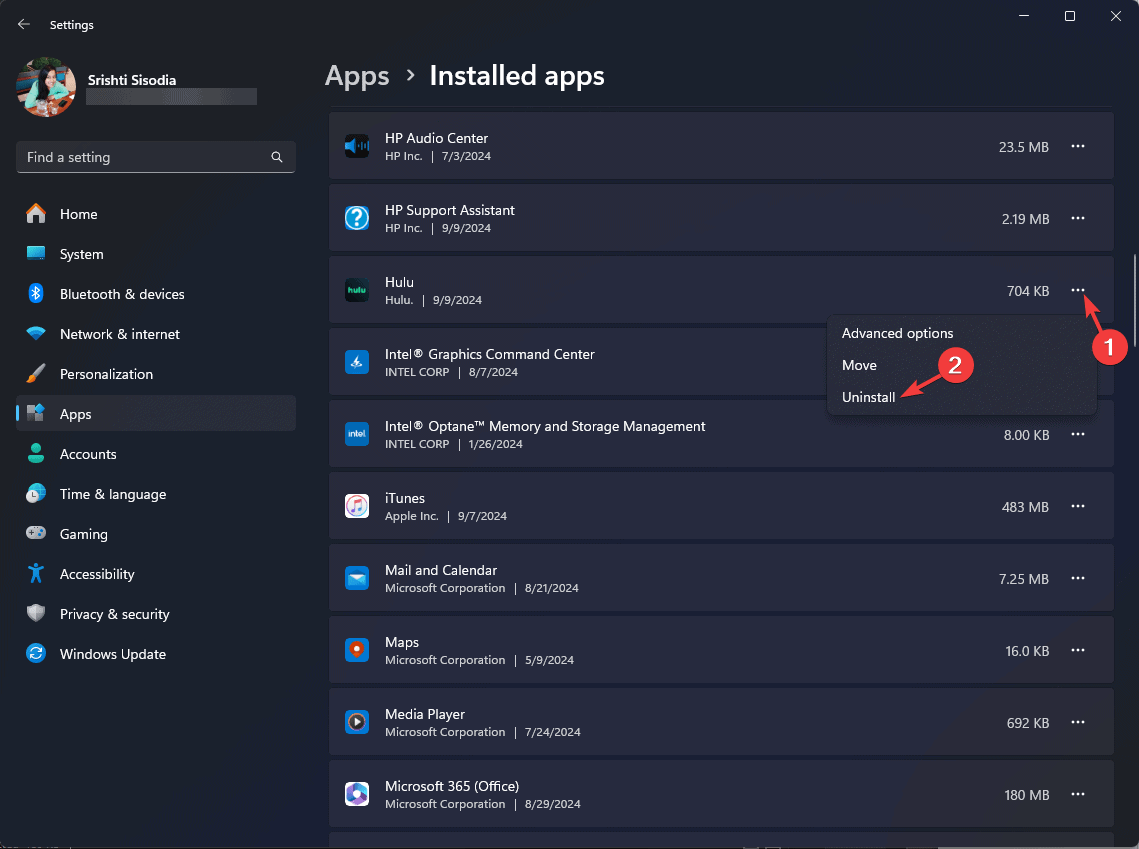Open the Home settings page
Viewport: 1139px width, 849px height.
click(155, 214)
